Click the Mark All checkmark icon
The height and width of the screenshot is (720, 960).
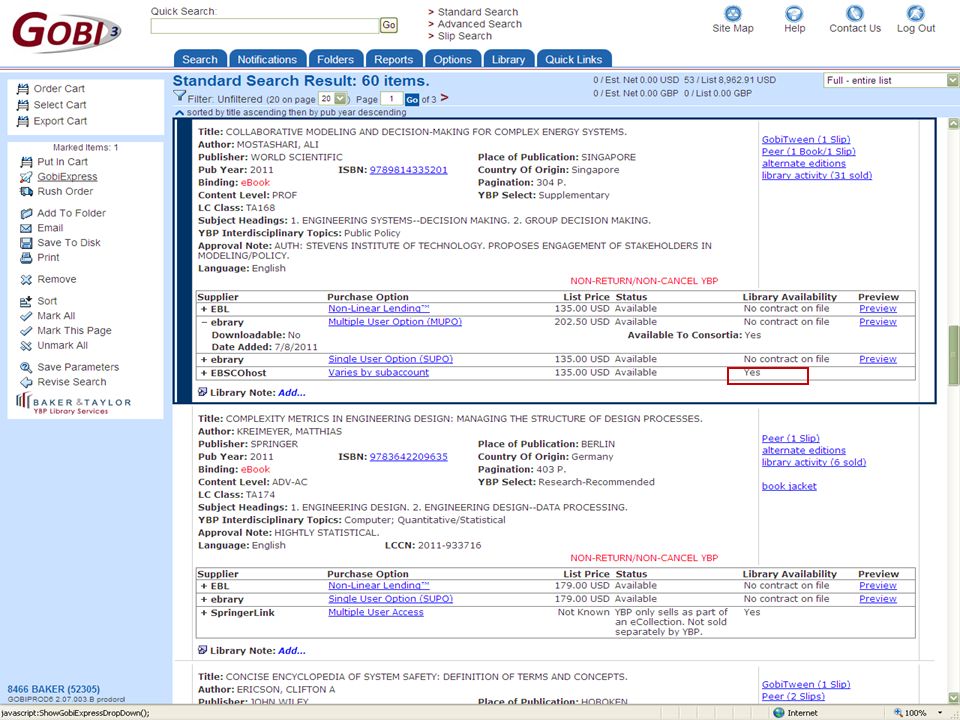click(x=26, y=316)
